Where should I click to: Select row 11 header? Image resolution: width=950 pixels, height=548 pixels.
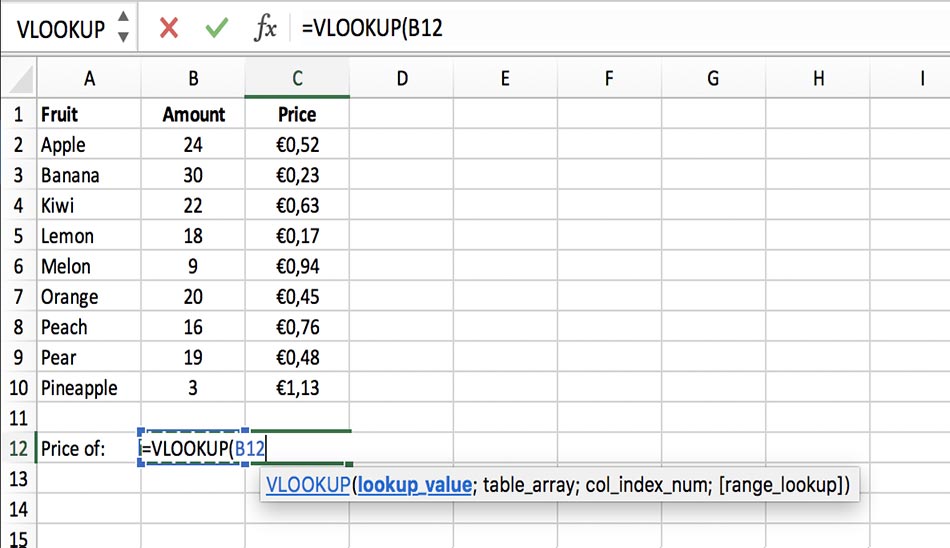[19, 418]
